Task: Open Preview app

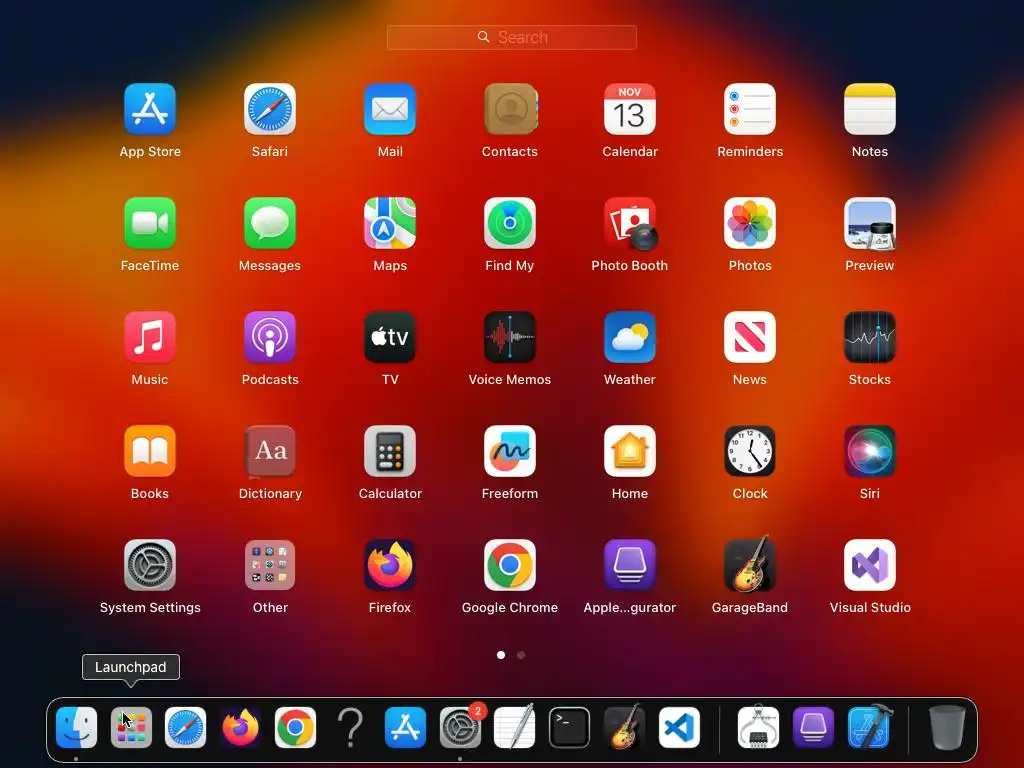Action: [870, 223]
